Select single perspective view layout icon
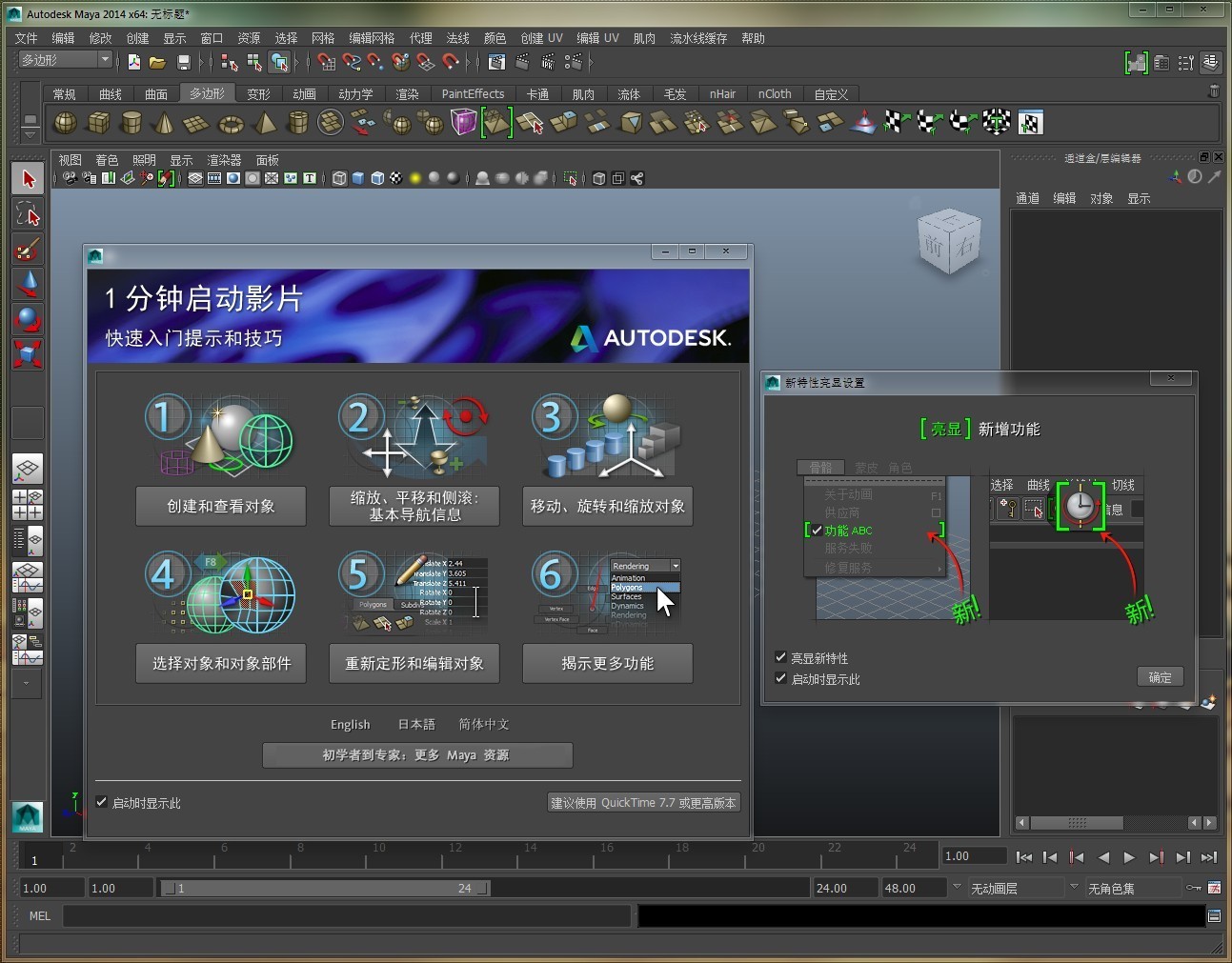Image resolution: width=1232 pixels, height=963 pixels. [x=27, y=469]
